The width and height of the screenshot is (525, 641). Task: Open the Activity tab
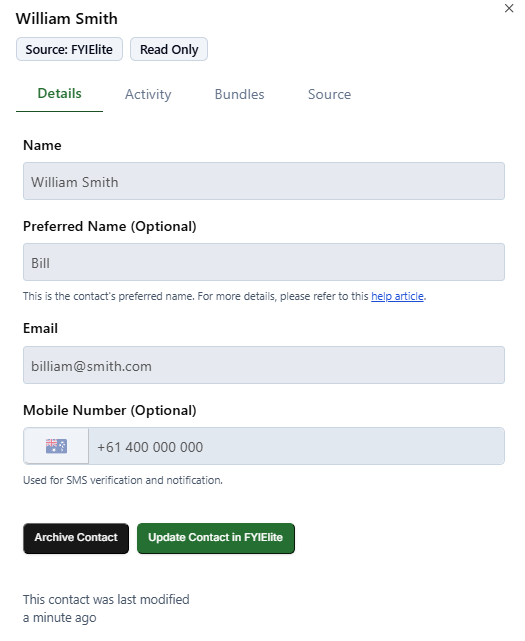click(x=148, y=94)
